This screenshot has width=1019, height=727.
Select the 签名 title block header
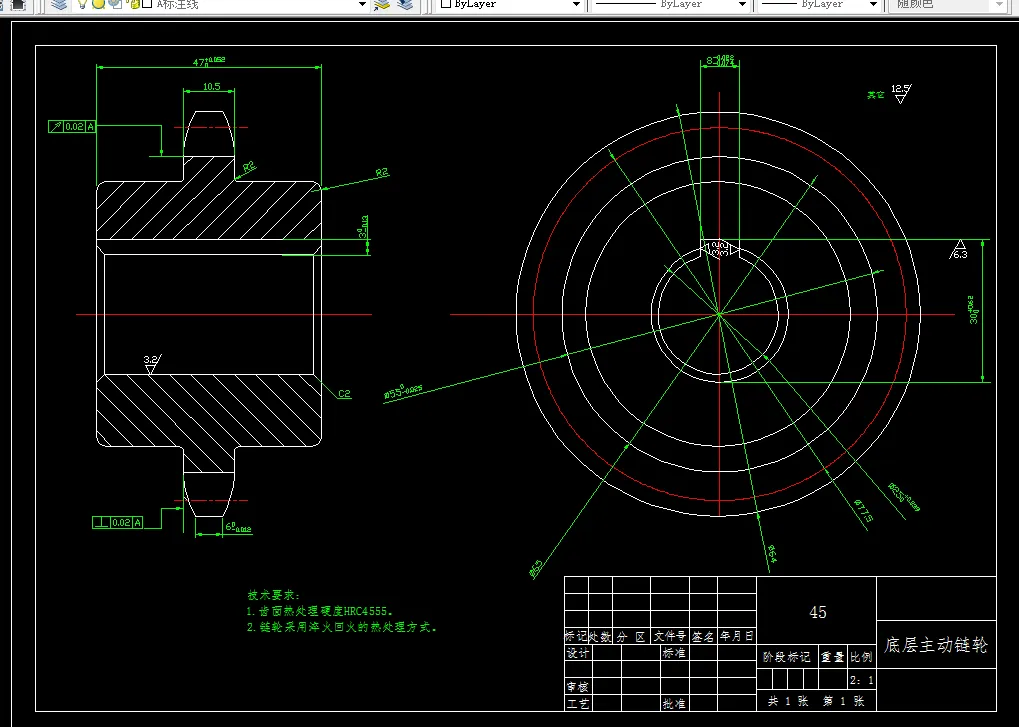[703, 637]
